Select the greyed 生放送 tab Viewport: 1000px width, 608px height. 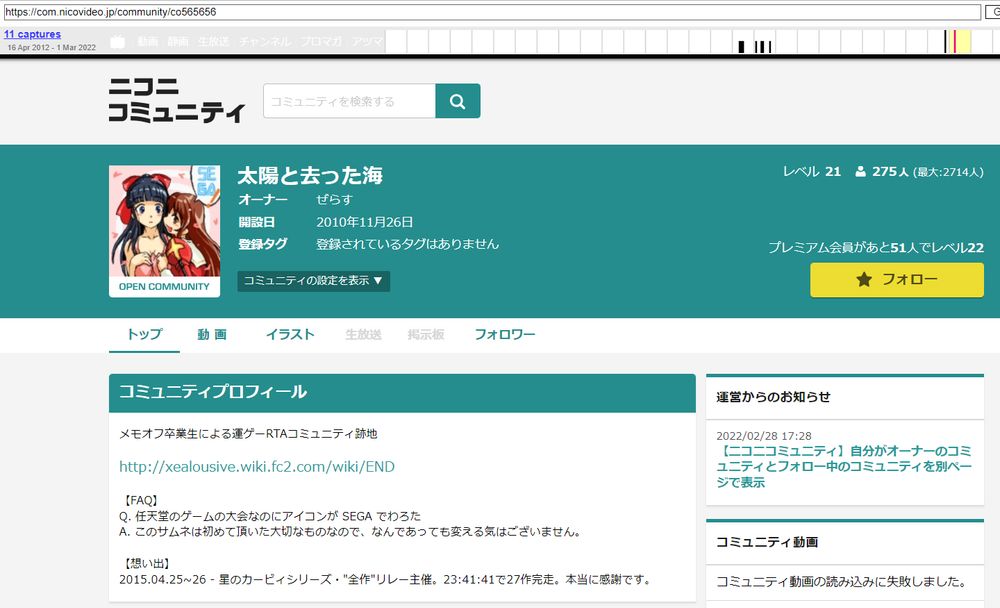pos(363,334)
